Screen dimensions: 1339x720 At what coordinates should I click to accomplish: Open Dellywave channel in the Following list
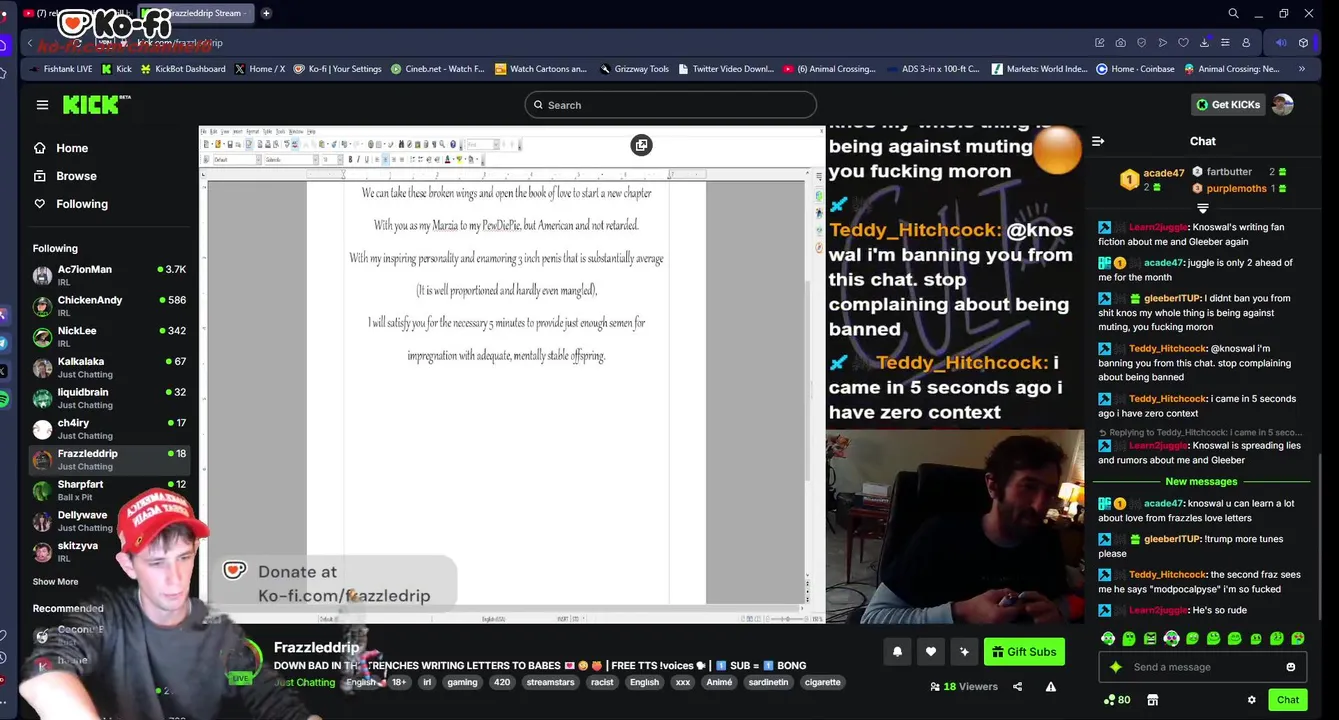point(108,521)
